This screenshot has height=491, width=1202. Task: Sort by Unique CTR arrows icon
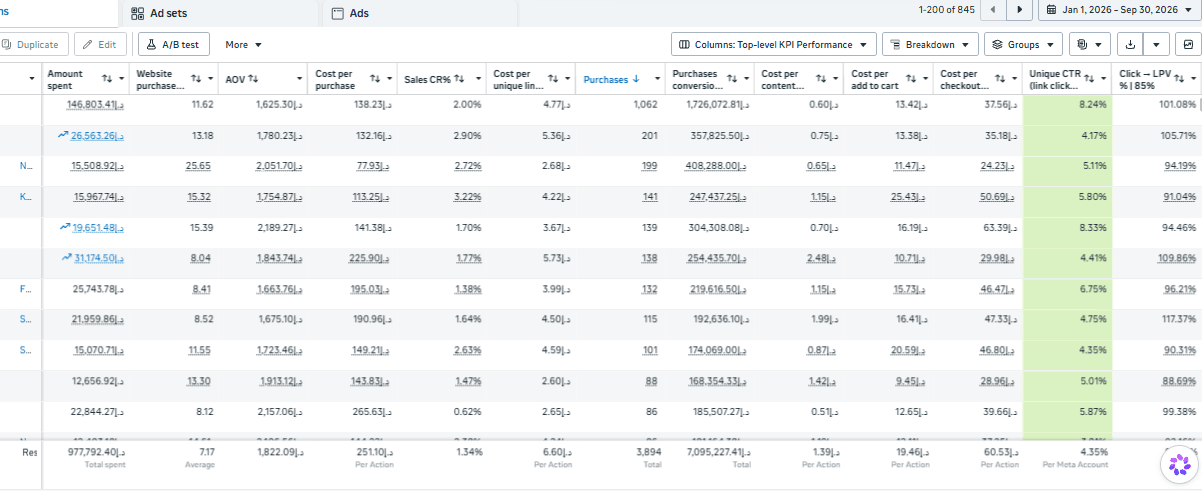click(1089, 78)
